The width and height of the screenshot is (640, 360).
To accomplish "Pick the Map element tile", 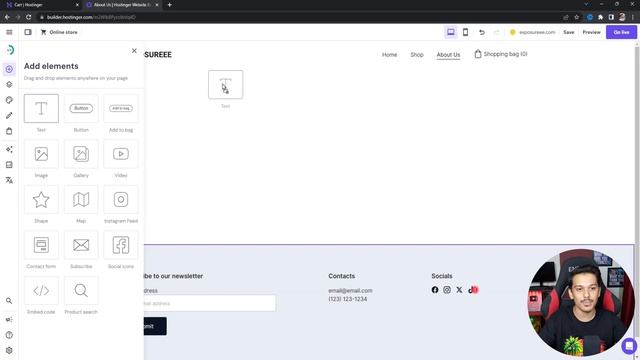I will 81,200.
